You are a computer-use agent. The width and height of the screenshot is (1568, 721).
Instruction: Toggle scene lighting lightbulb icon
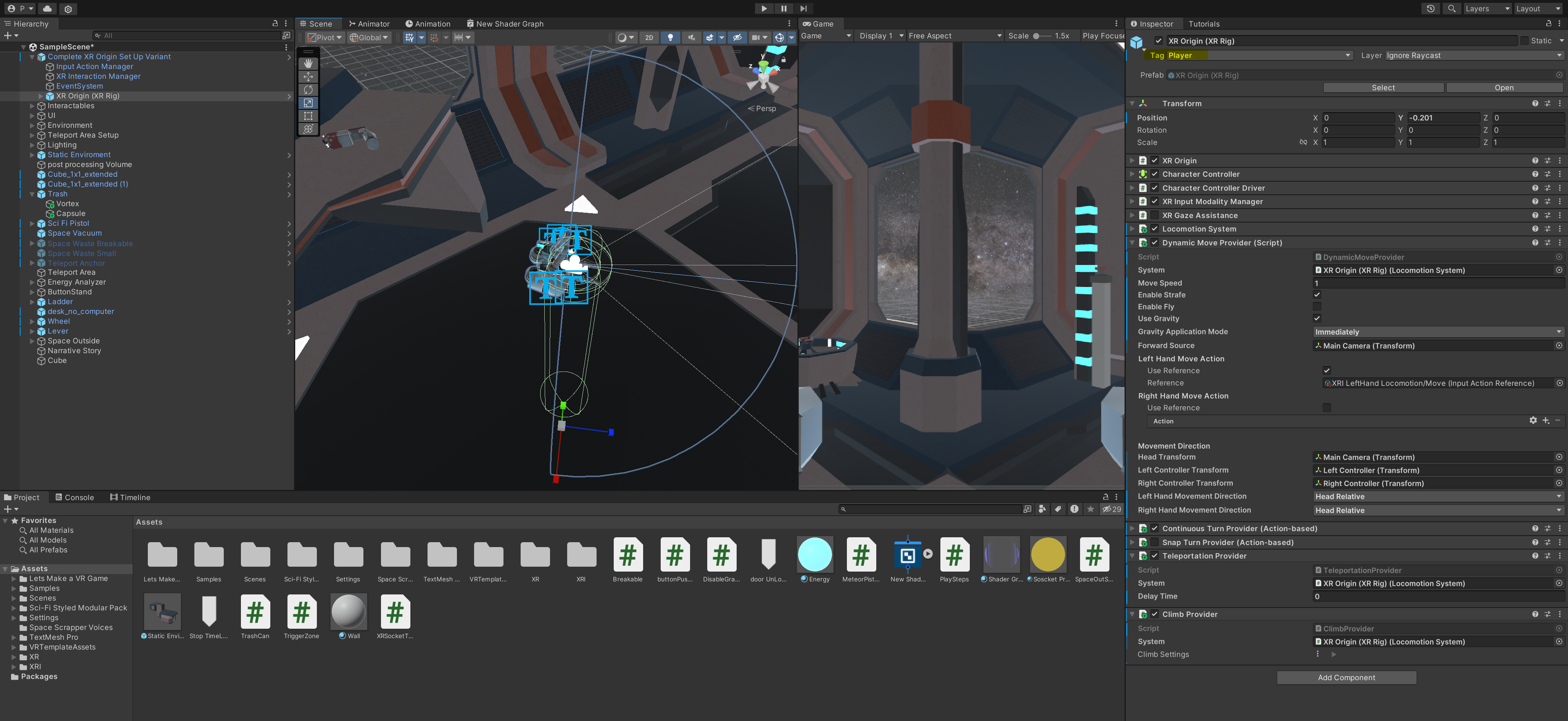(670, 38)
